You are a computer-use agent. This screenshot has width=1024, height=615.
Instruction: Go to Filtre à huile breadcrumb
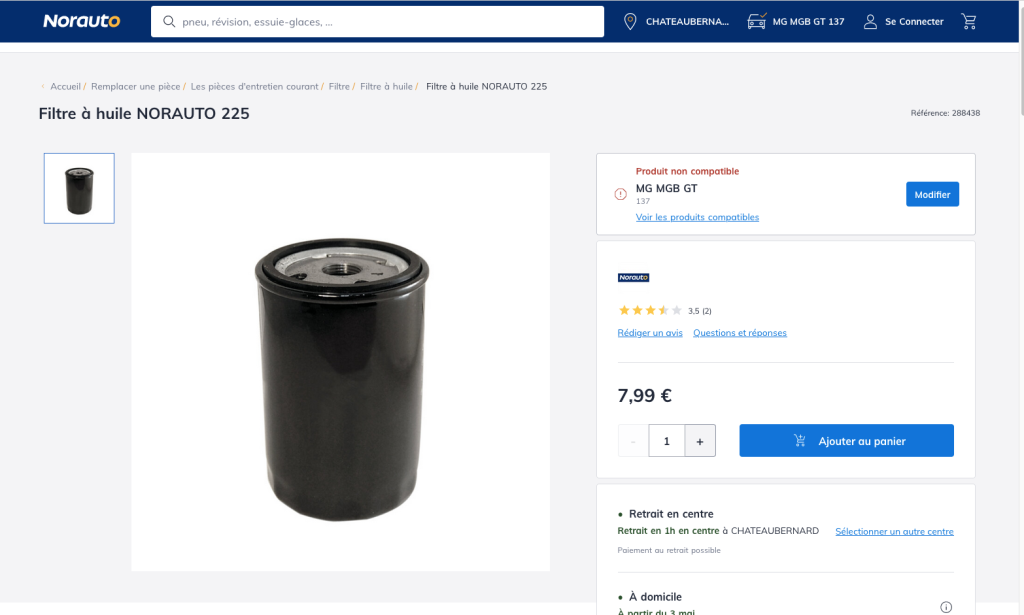pos(387,86)
